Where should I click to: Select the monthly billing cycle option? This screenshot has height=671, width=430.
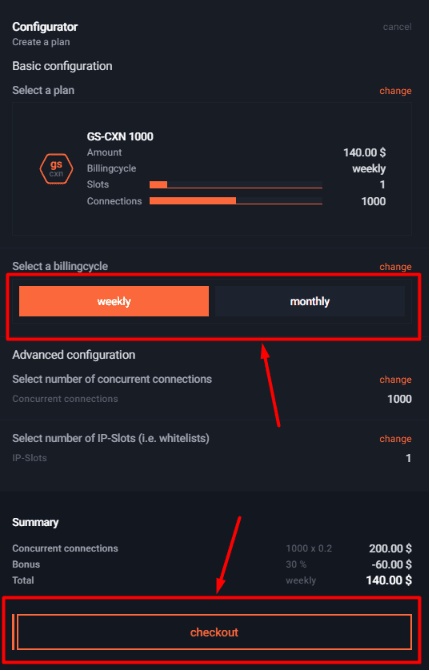(x=310, y=301)
